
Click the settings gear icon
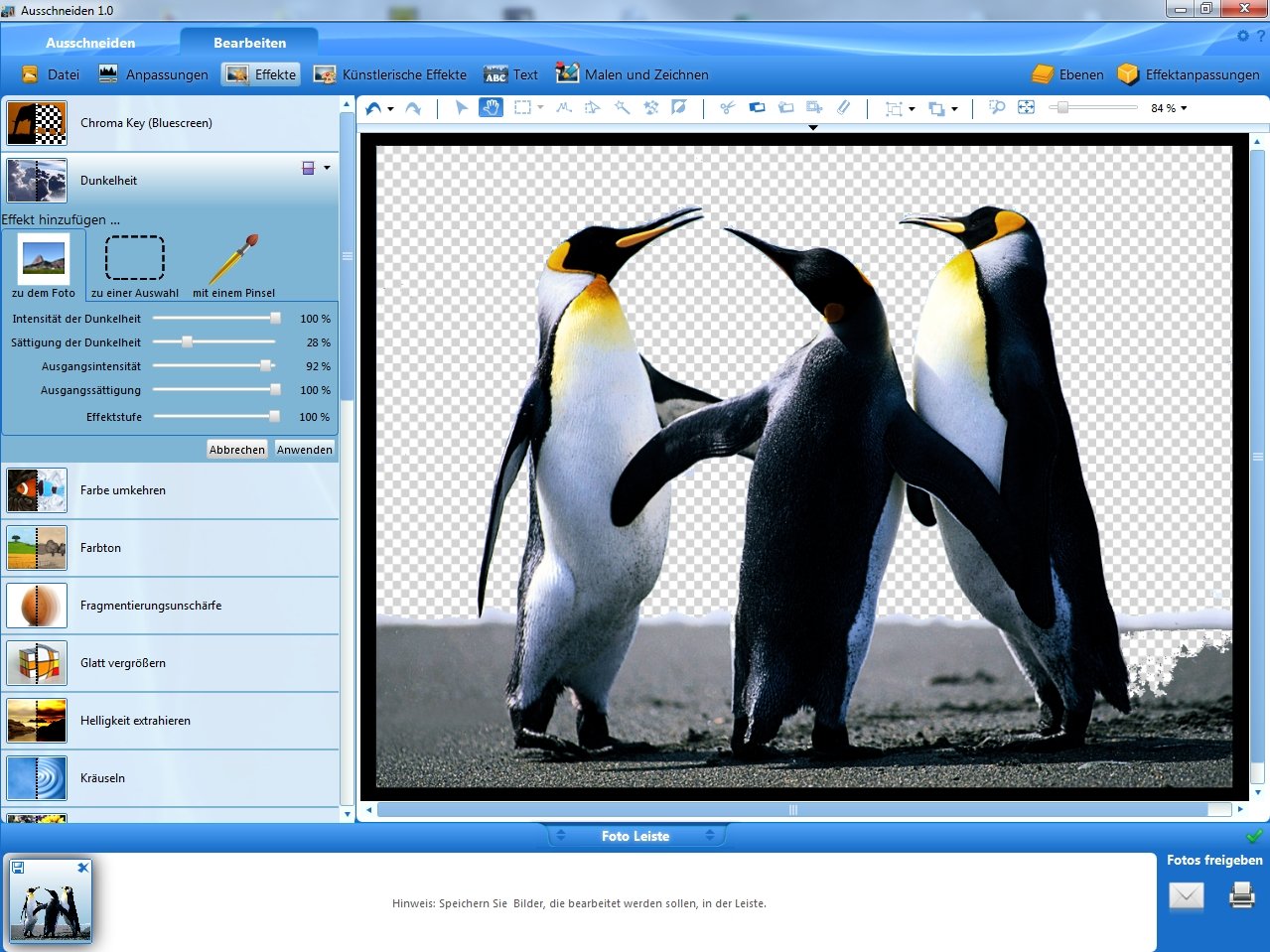(1243, 36)
